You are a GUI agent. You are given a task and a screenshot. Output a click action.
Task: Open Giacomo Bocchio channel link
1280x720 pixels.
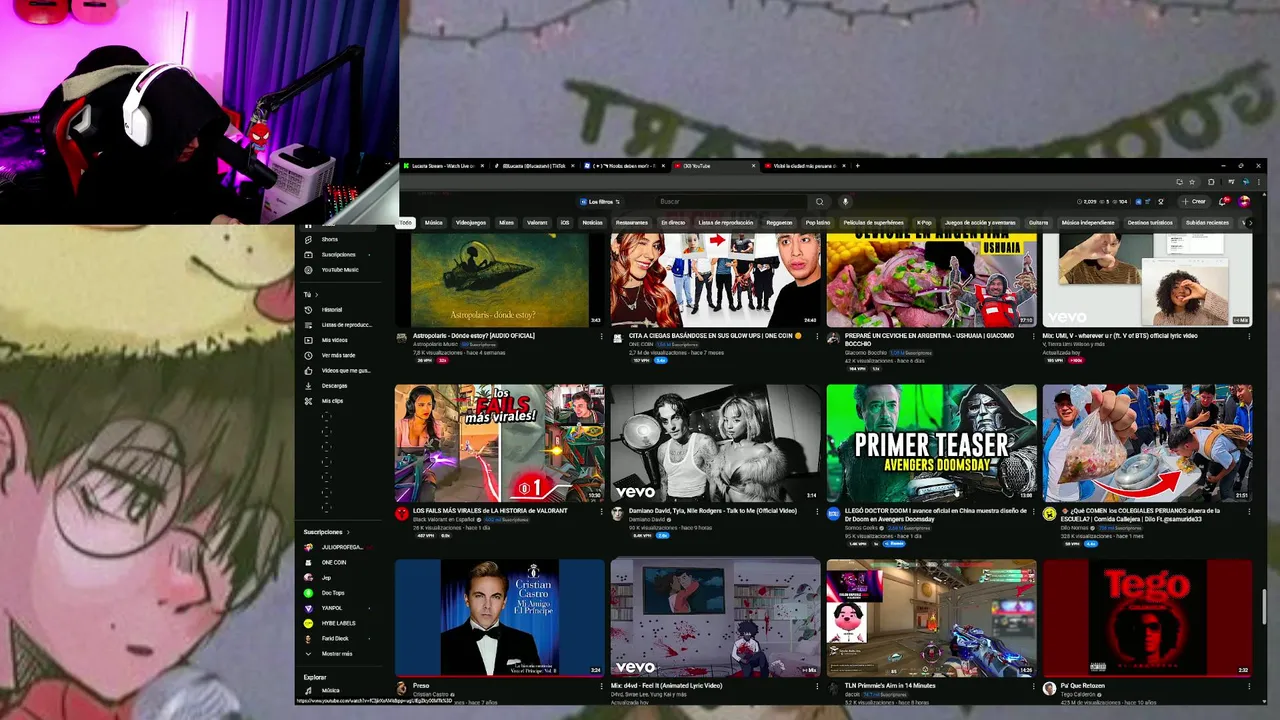tap(865, 352)
